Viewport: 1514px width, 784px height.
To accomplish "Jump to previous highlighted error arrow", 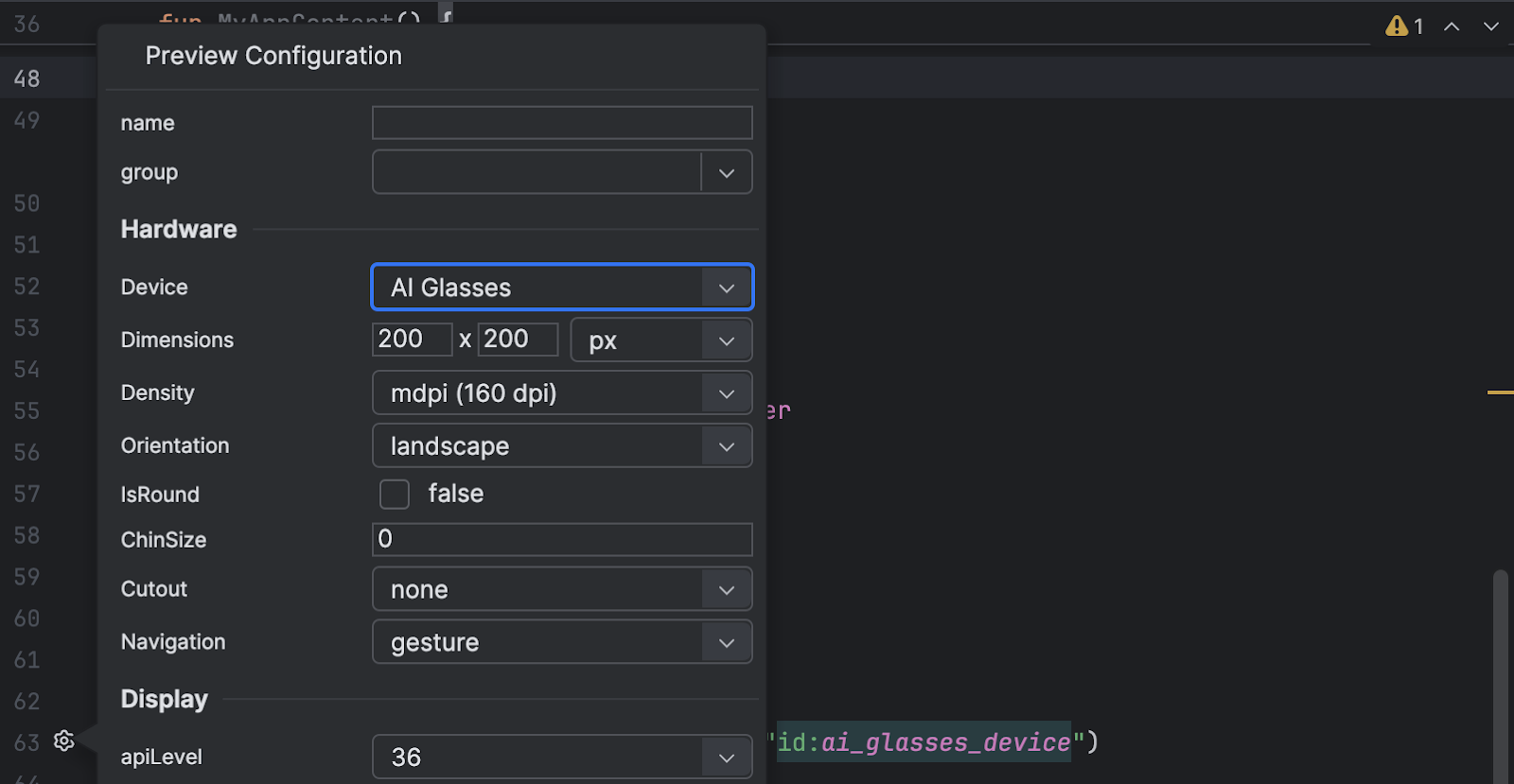I will (1452, 26).
